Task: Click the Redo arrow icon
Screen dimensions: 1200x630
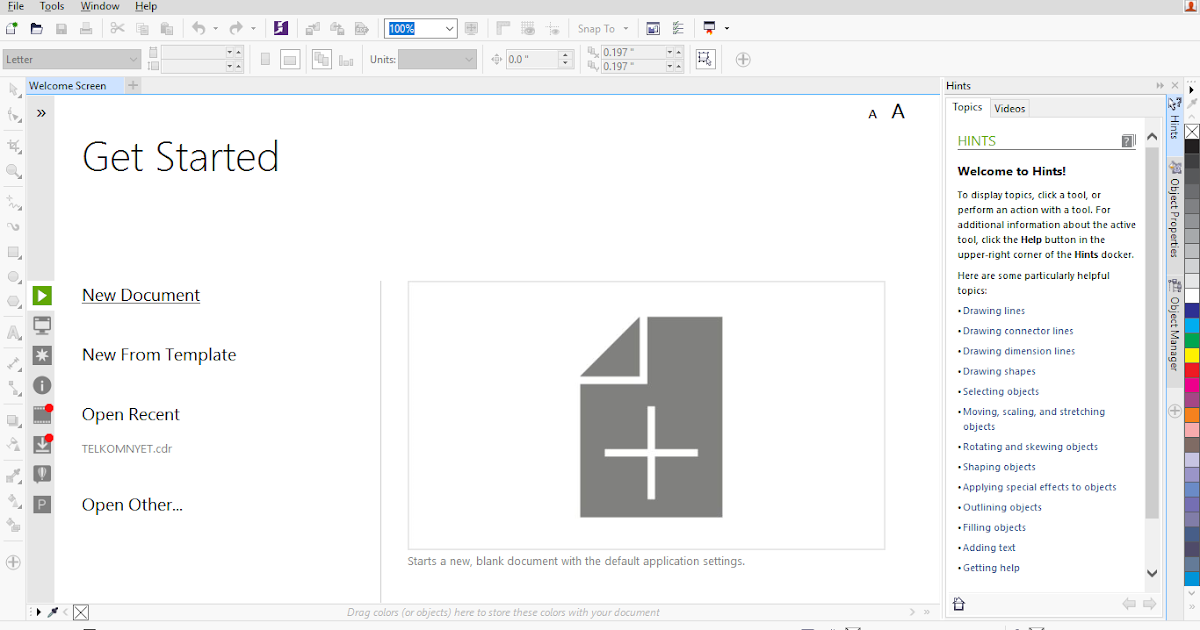Action: pyautogui.click(x=236, y=29)
